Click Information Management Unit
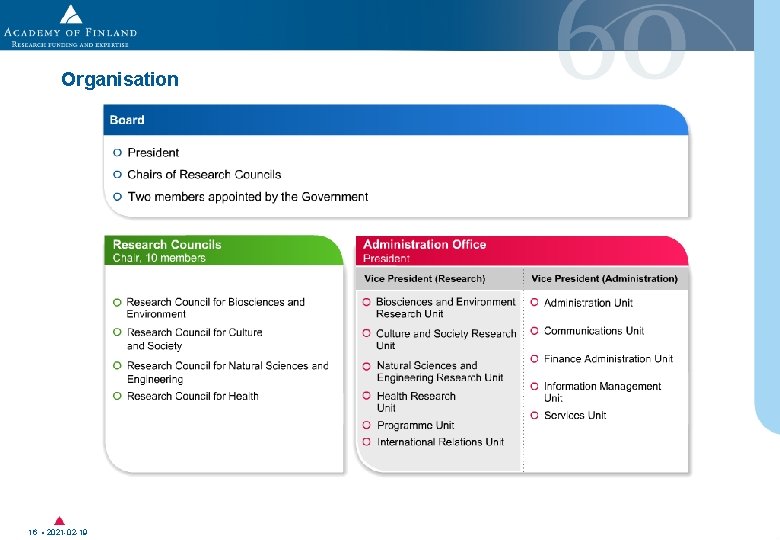The width and height of the screenshot is (780, 540). (602, 392)
